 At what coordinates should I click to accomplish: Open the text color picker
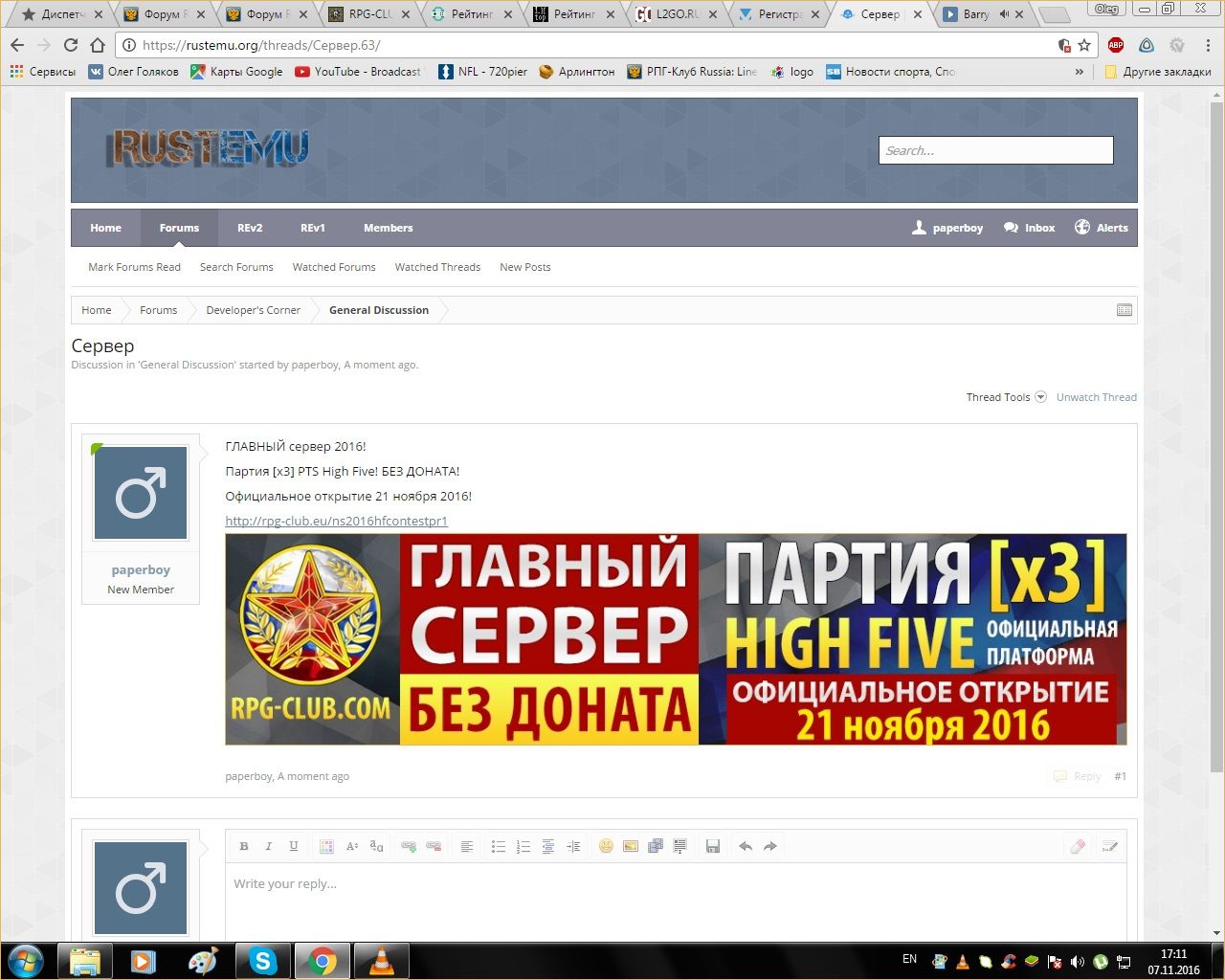click(x=326, y=846)
